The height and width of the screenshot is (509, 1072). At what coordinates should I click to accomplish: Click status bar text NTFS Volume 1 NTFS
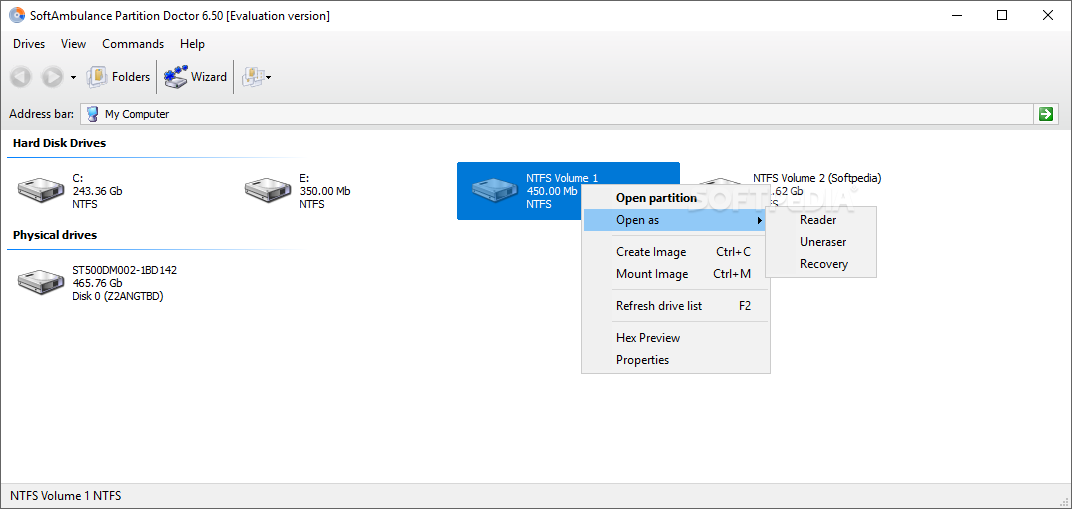tap(66, 496)
